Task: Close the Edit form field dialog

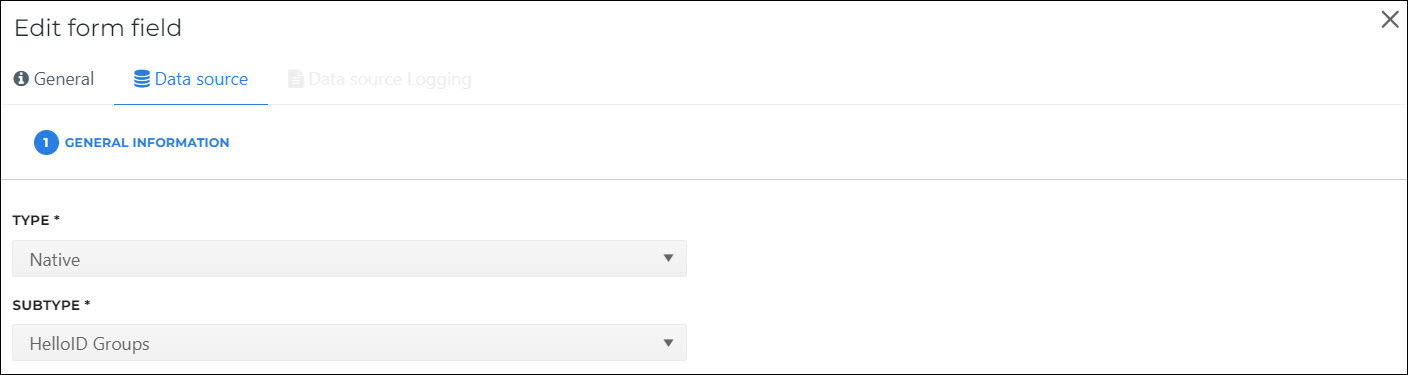Action: (x=1389, y=20)
